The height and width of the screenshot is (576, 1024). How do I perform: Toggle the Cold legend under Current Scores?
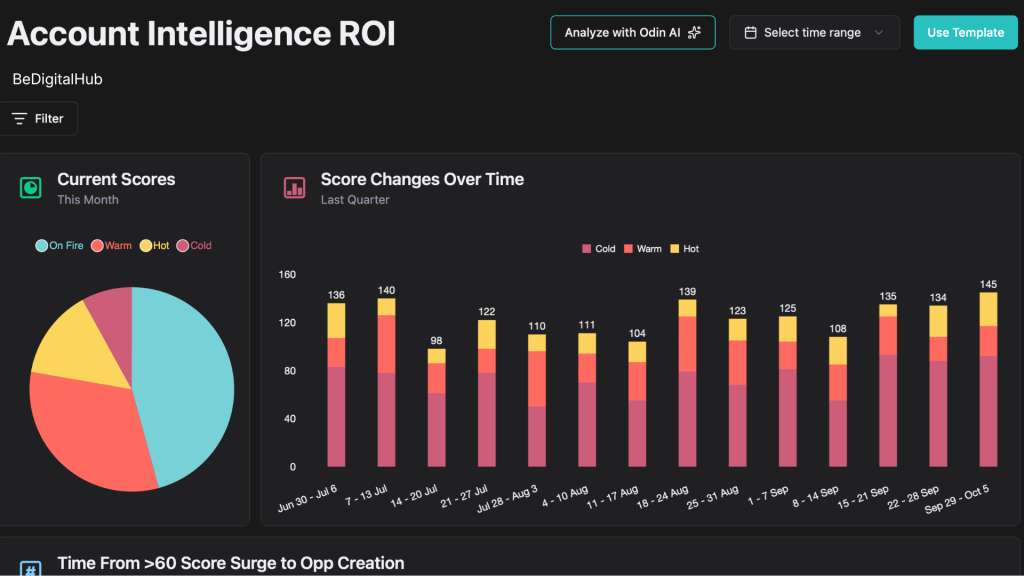click(194, 245)
